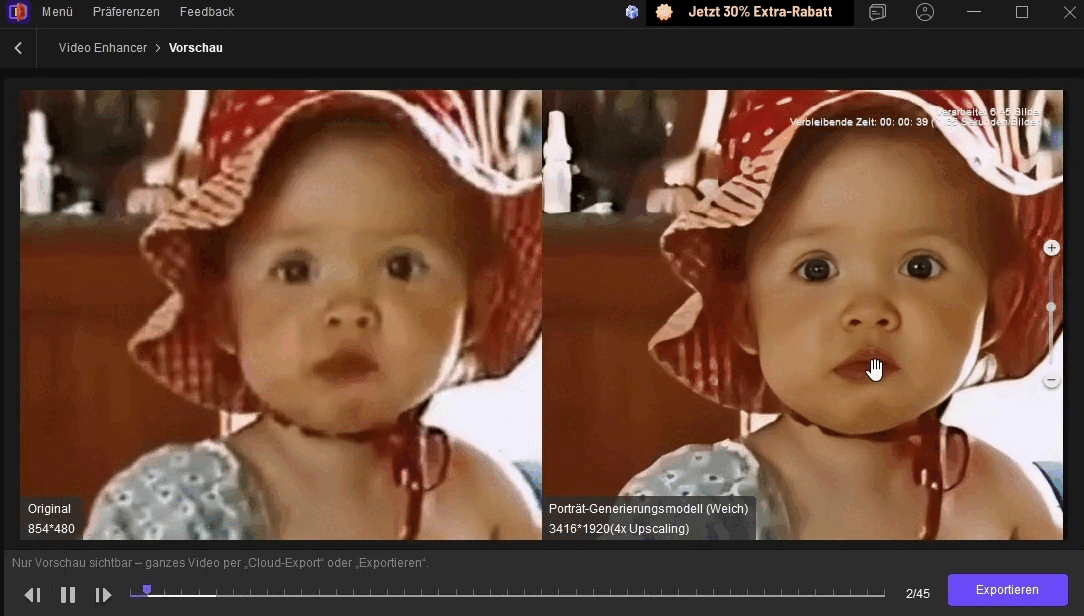
Task: Click the app logo icon
Action: pos(18,12)
